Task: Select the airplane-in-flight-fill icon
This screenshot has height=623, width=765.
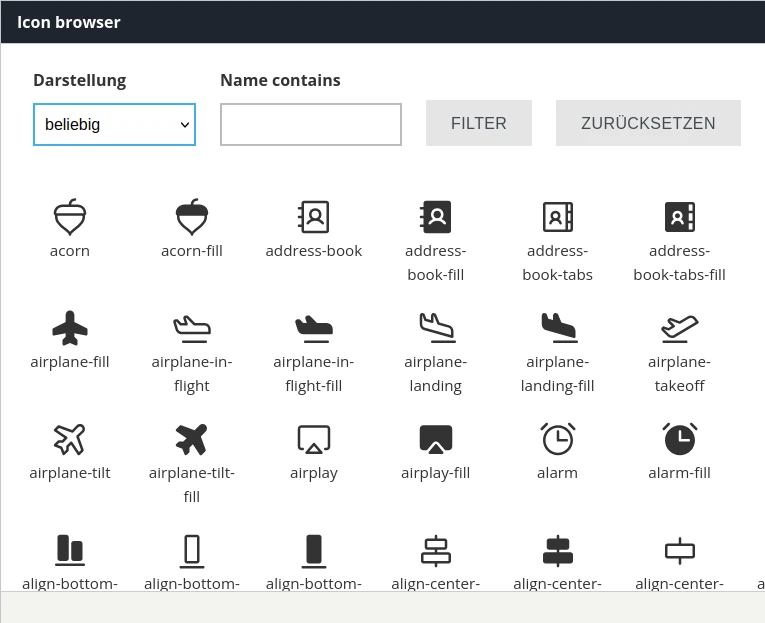Action: tap(314, 329)
